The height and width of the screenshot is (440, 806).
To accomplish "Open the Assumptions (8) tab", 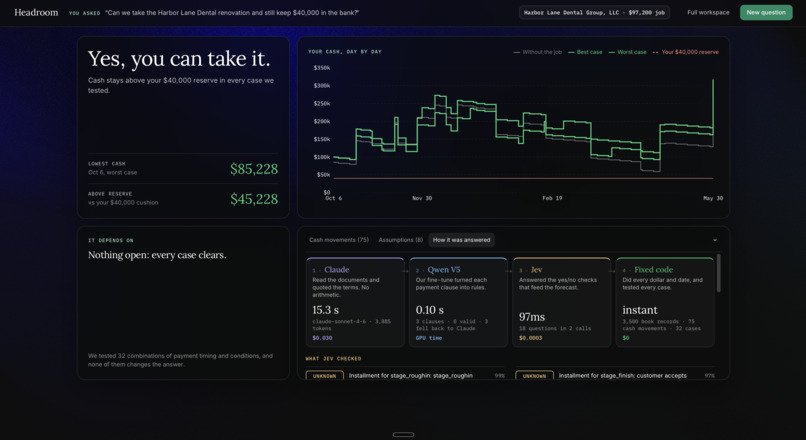I will (400, 240).
